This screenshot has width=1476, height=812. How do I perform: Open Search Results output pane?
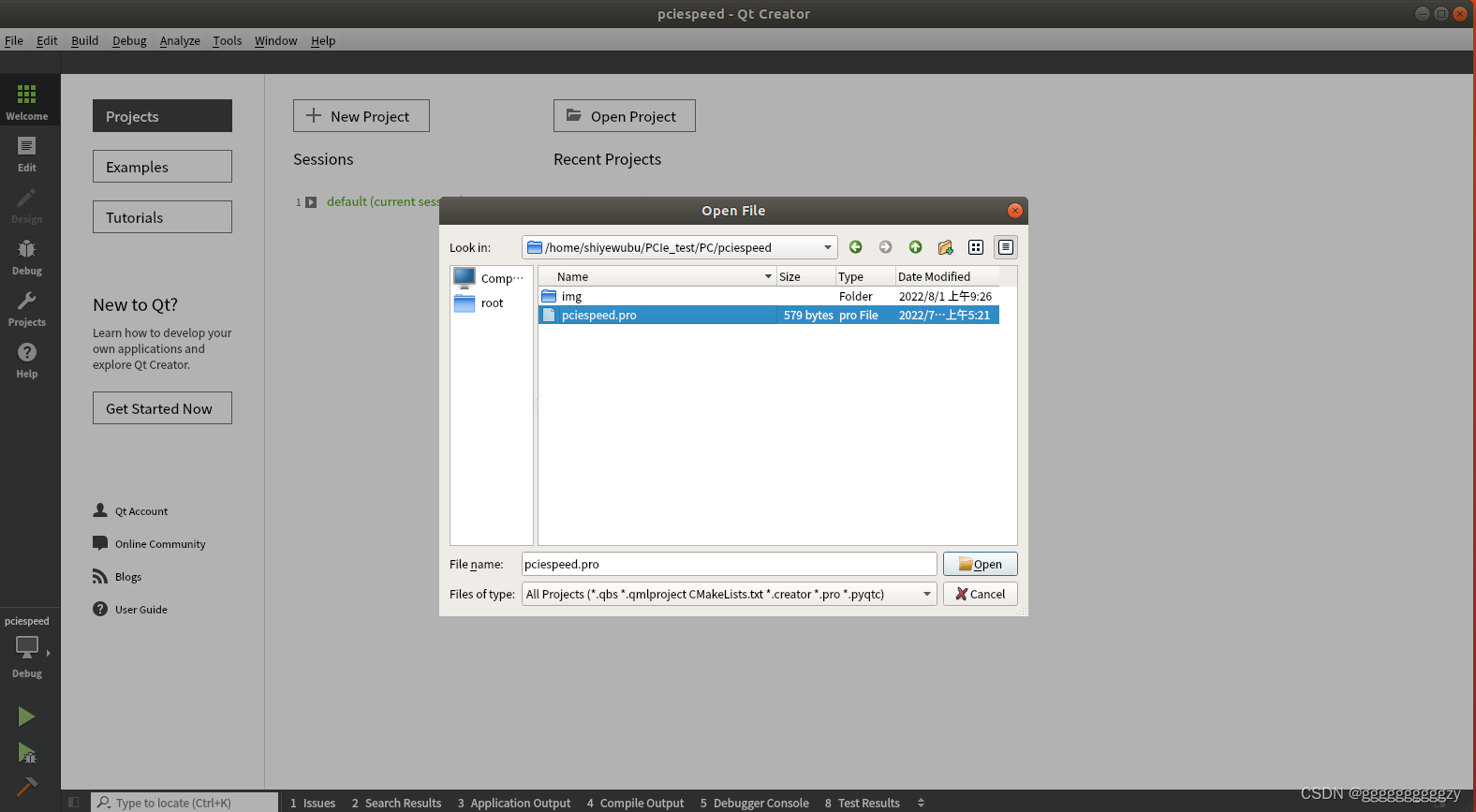396,803
